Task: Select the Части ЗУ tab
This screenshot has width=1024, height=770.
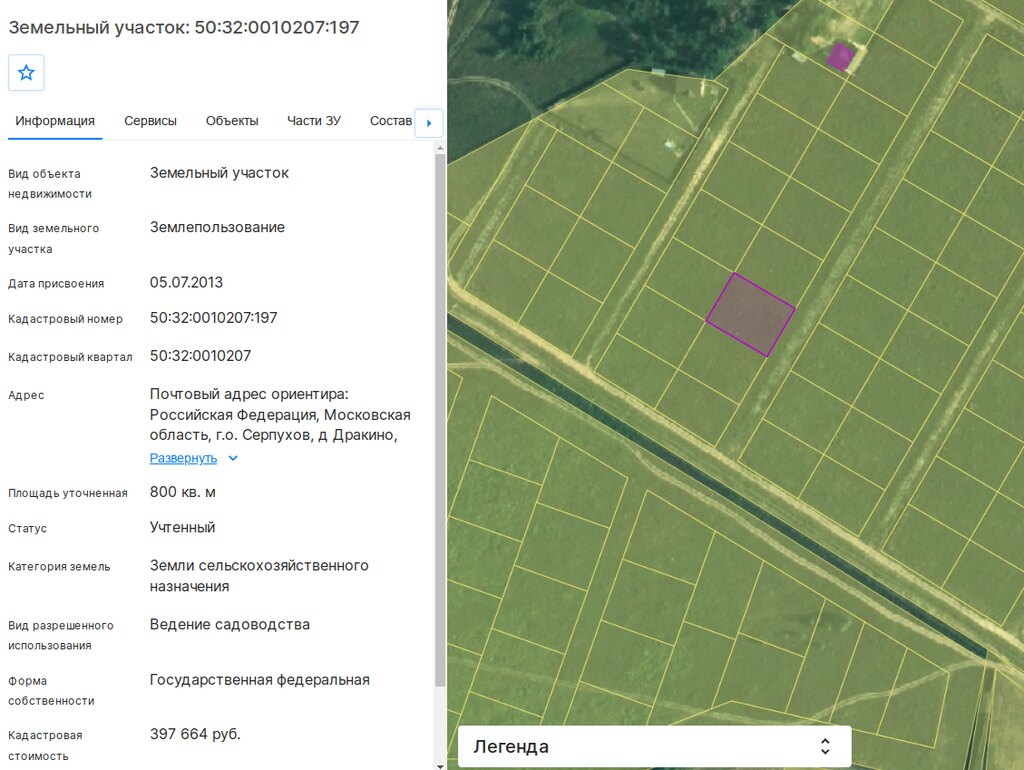Action: pyautogui.click(x=314, y=121)
